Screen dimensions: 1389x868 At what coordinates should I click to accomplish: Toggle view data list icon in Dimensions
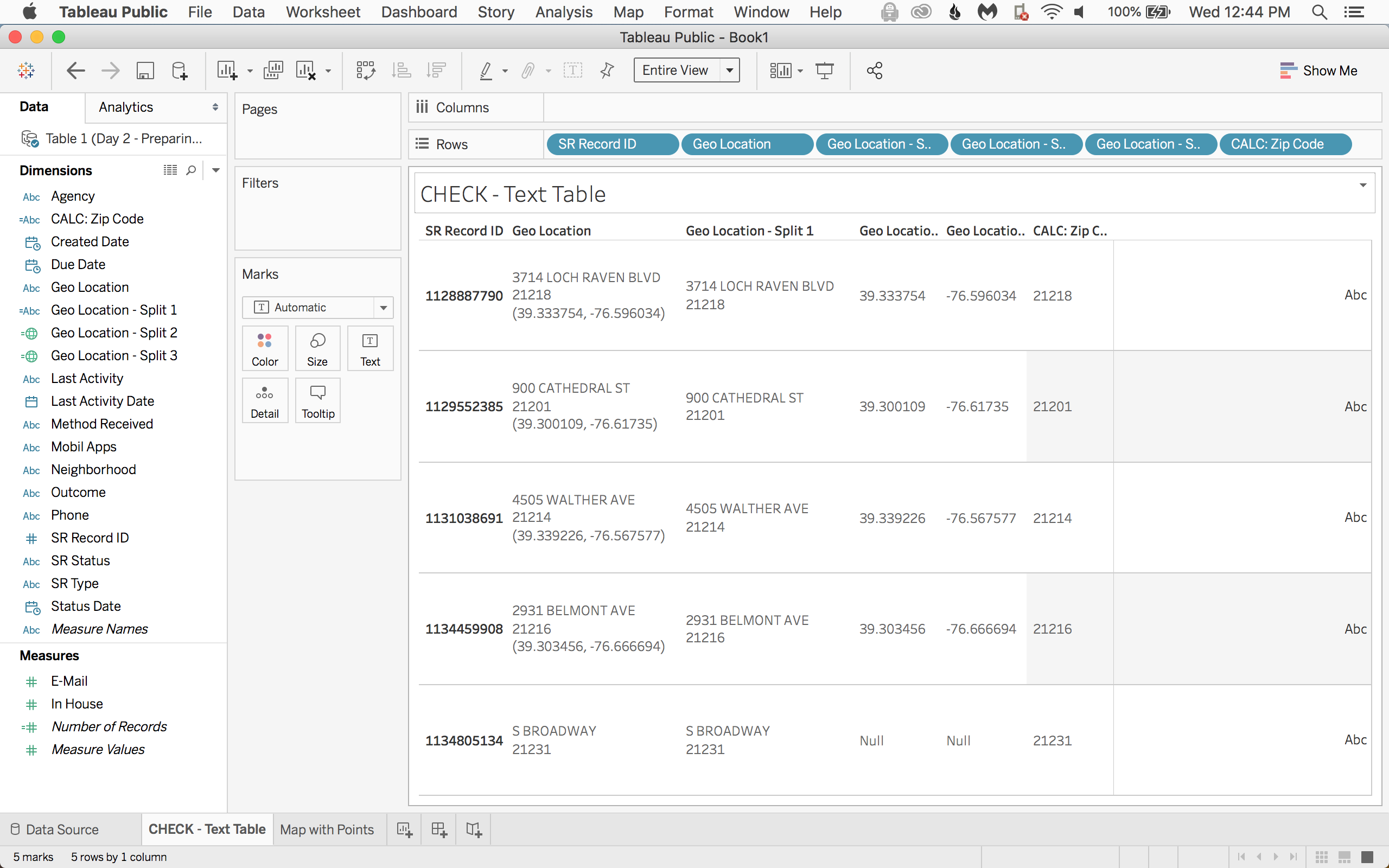point(170,170)
